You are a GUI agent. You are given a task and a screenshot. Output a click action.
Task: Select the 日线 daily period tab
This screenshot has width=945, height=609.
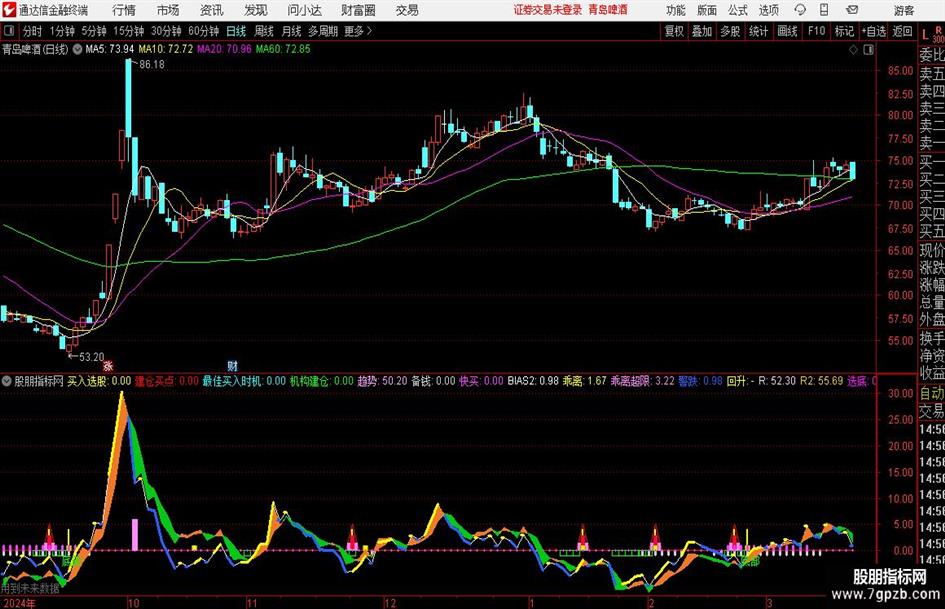(236, 31)
